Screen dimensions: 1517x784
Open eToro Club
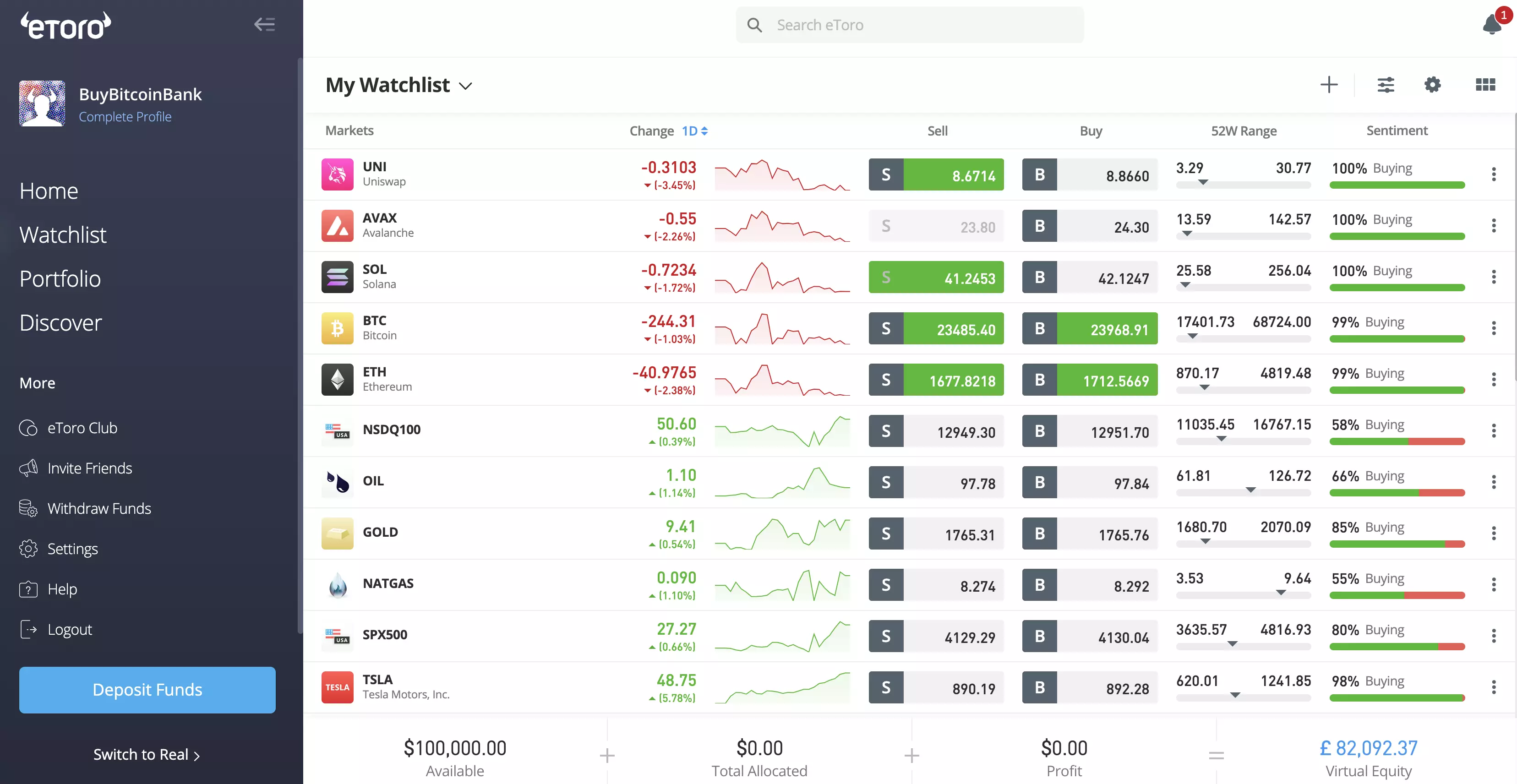68,428
